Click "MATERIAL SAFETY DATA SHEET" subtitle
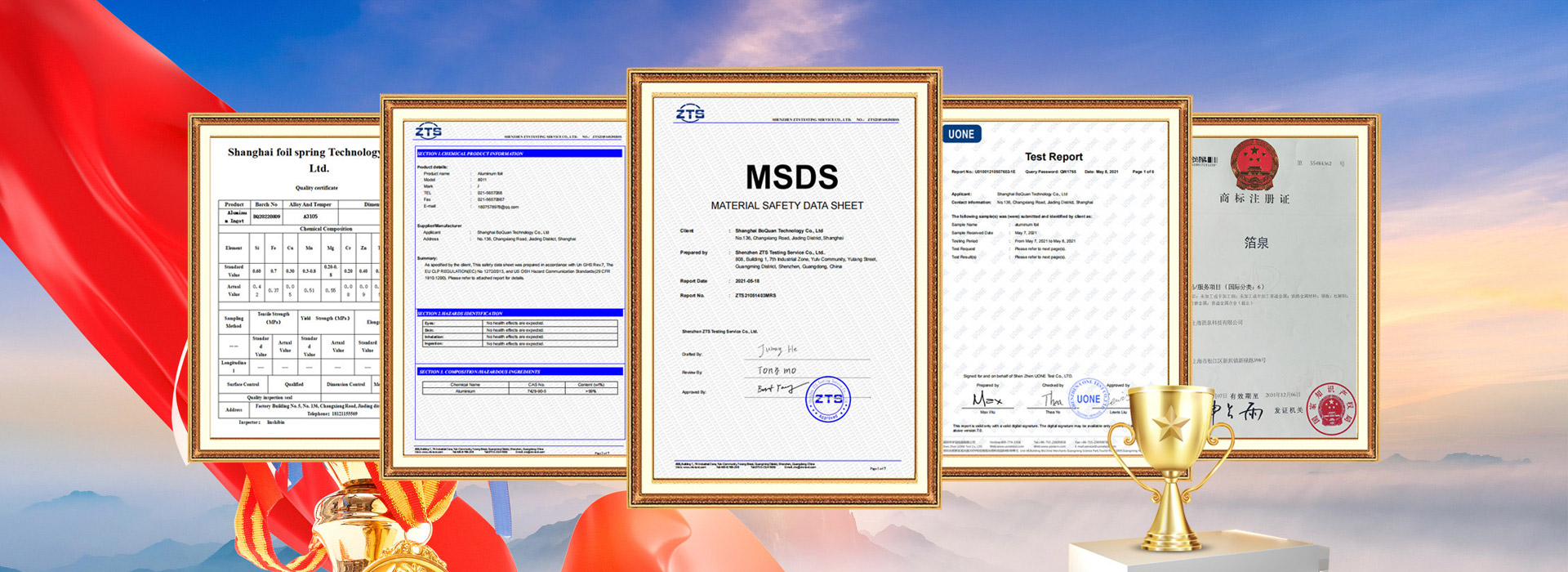The width and height of the screenshot is (1568, 572). click(786, 206)
